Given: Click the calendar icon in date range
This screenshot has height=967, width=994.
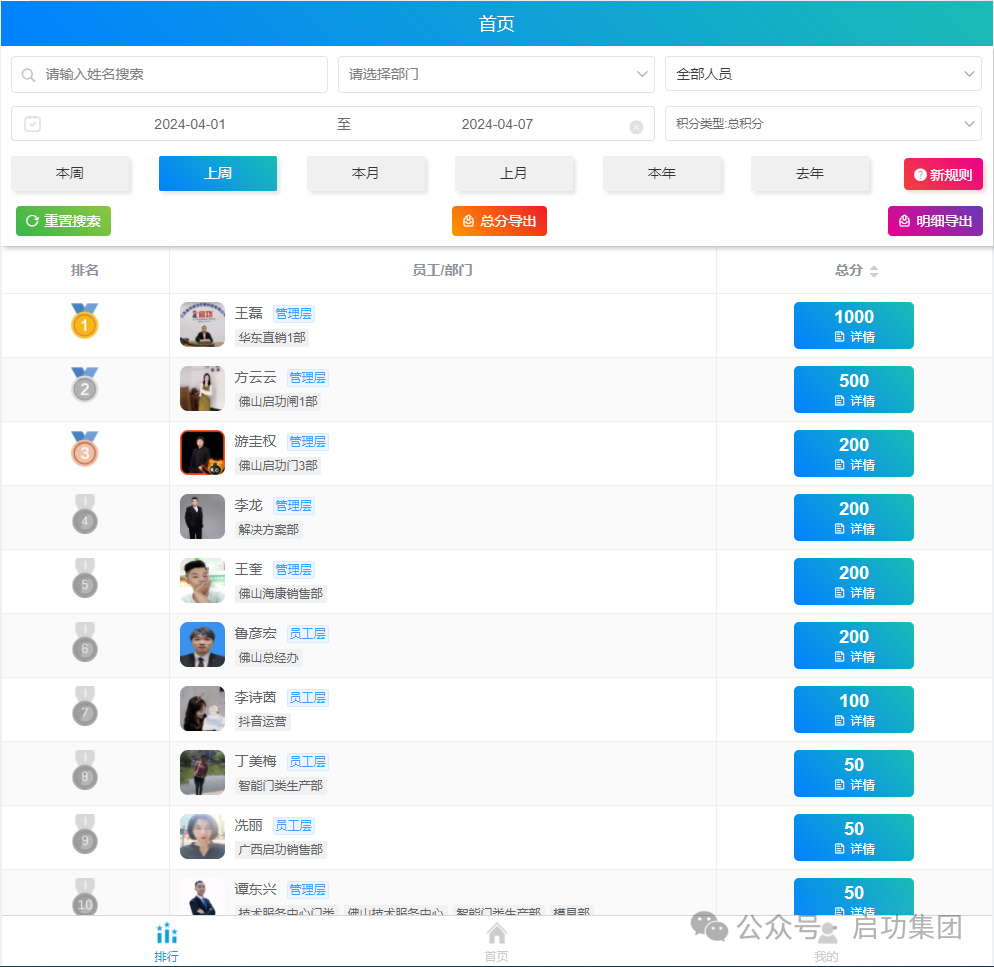Looking at the screenshot, I should 33,124.
